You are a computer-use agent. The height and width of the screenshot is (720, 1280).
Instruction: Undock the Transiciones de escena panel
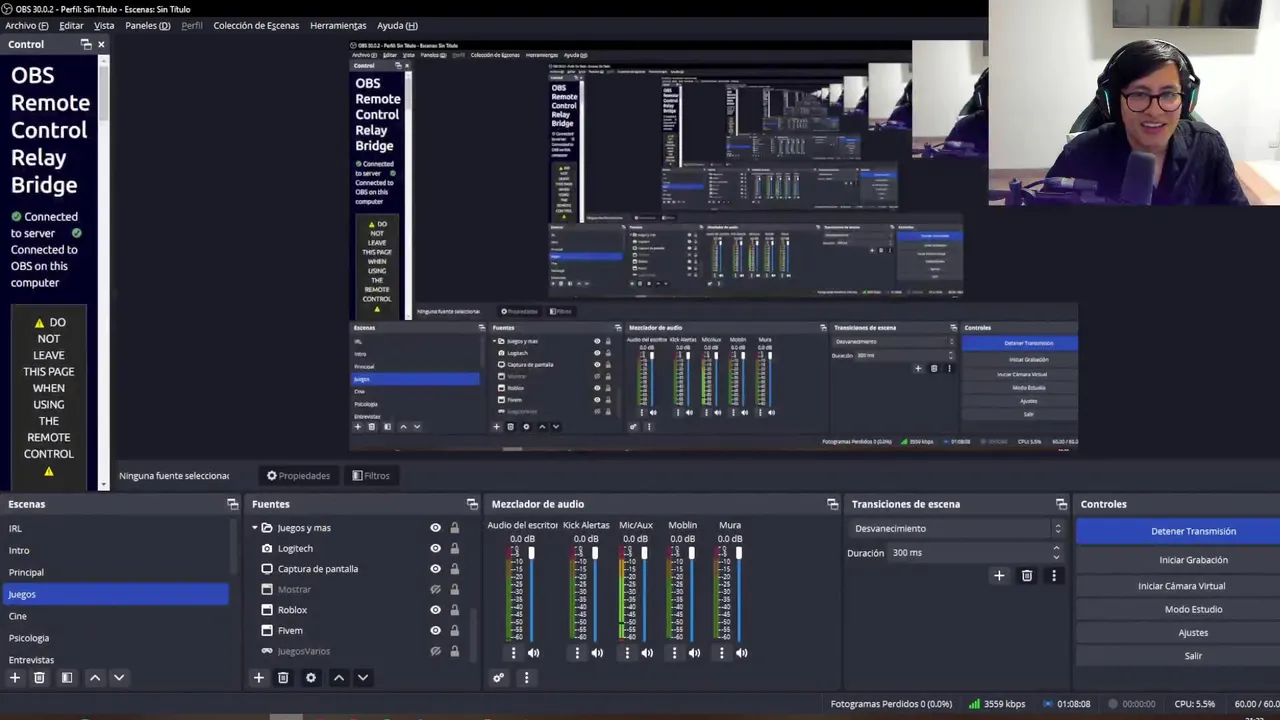pos(1062,504)
